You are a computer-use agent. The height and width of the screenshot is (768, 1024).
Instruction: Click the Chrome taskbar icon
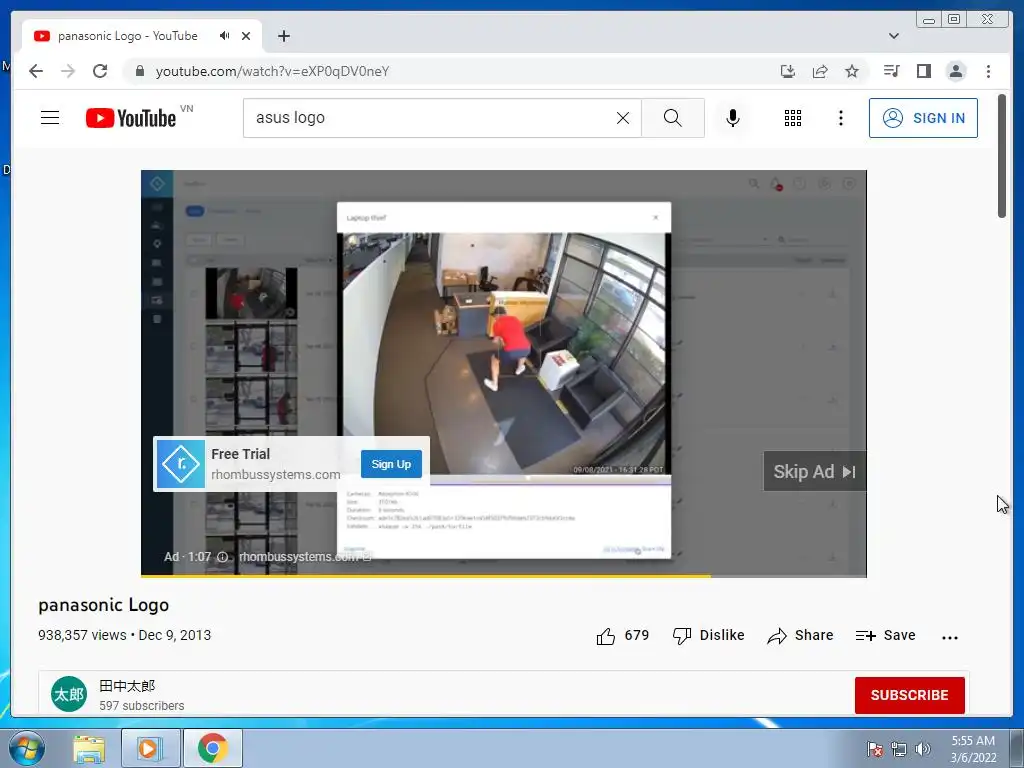[212, 748]
